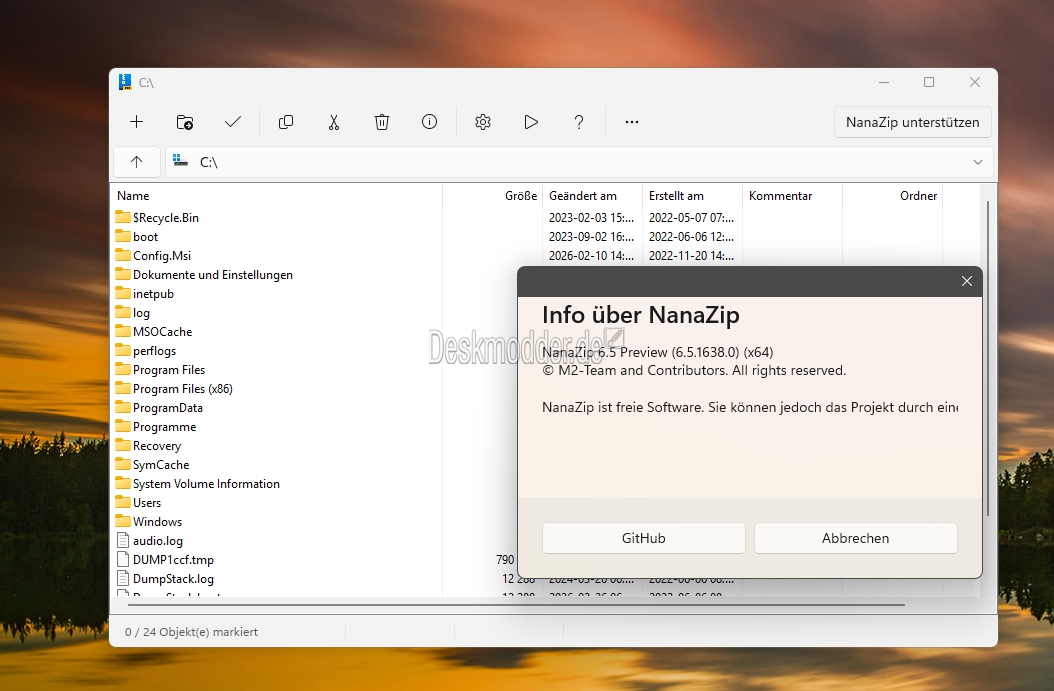
Task: Click the Add (plus) toolbar icon
Action: pyautogui.click(x=137, y=122)
